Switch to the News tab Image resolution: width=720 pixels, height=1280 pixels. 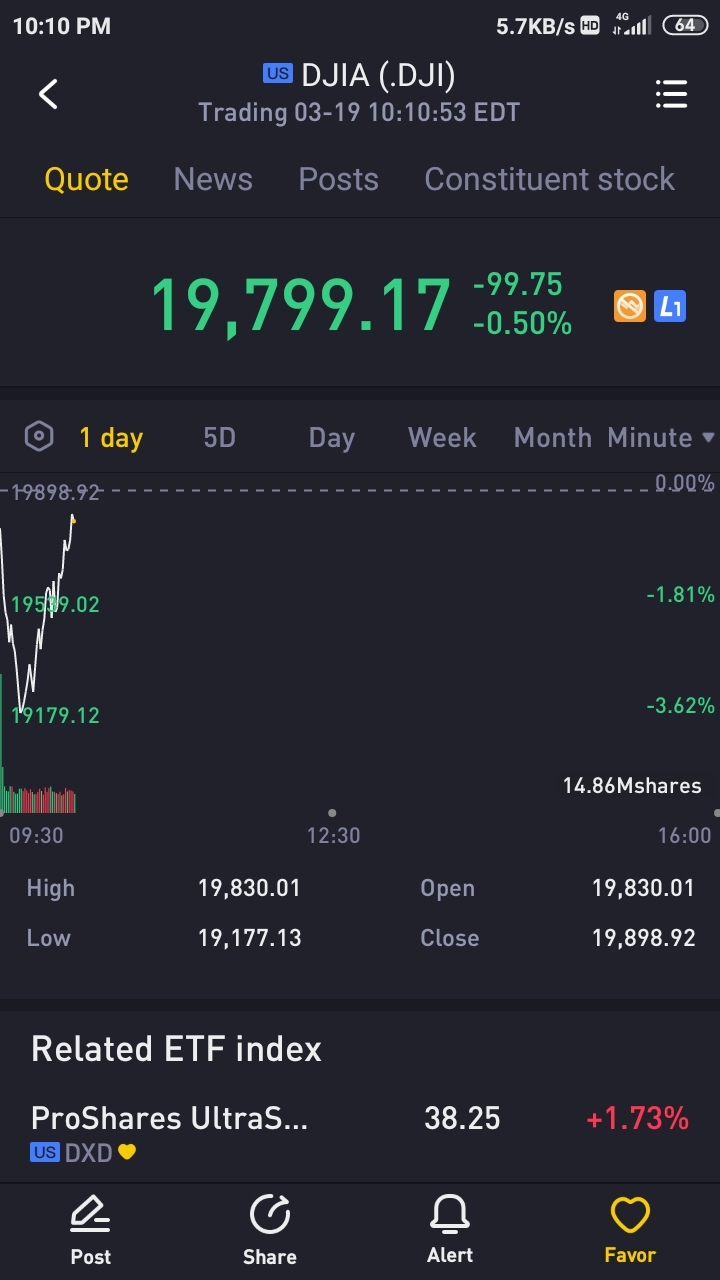pyautogui.click(x=213, y=180)
